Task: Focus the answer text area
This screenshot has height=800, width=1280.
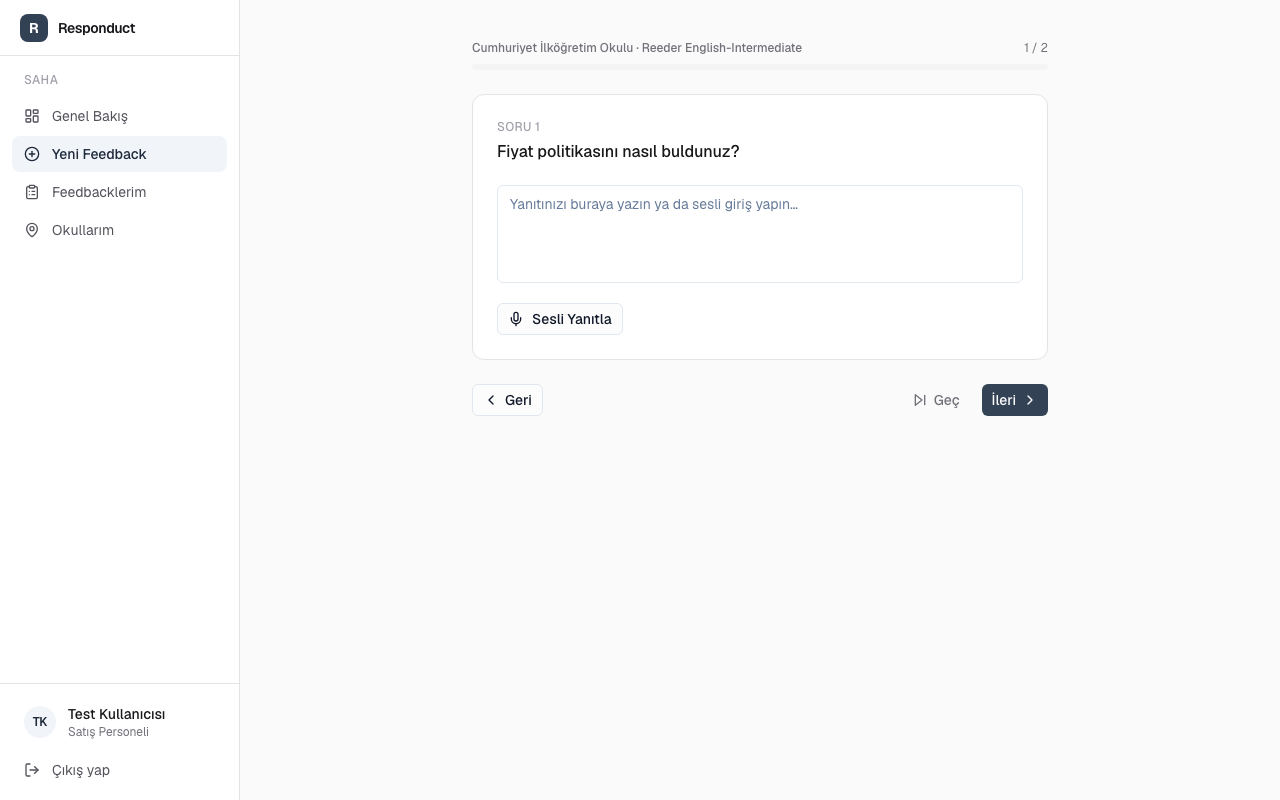Action: (x=760, y=234)
